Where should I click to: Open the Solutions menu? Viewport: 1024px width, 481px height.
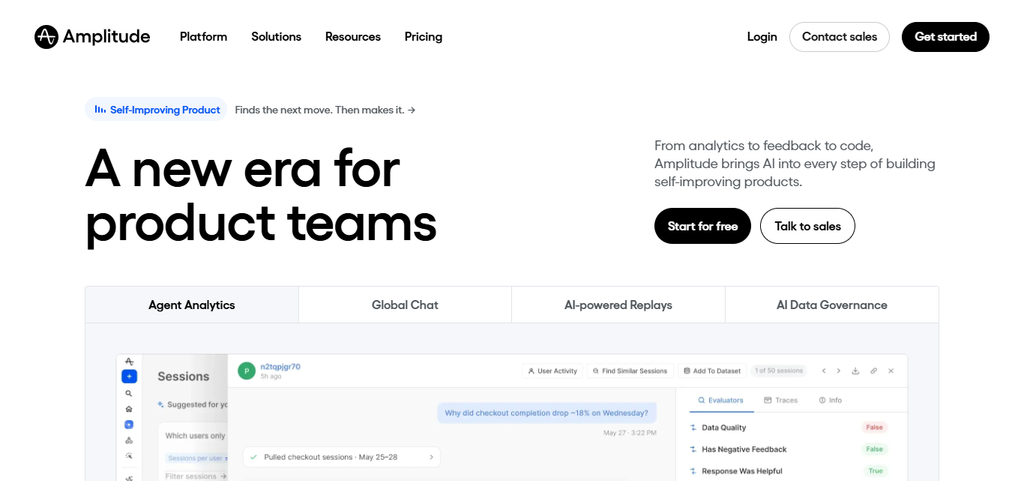276,37
